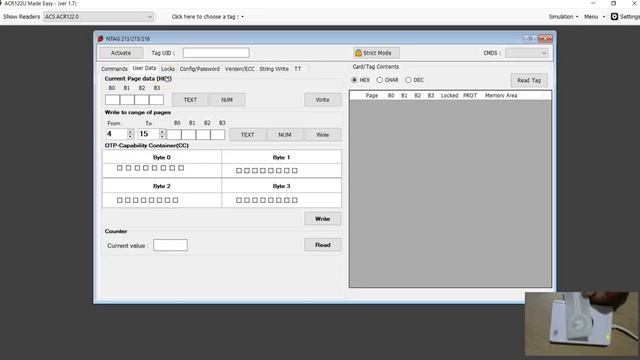Open Settings gear icon
The width and height of the screenshot is (640, 360).
pyautogui.click(x=614, y=17)
